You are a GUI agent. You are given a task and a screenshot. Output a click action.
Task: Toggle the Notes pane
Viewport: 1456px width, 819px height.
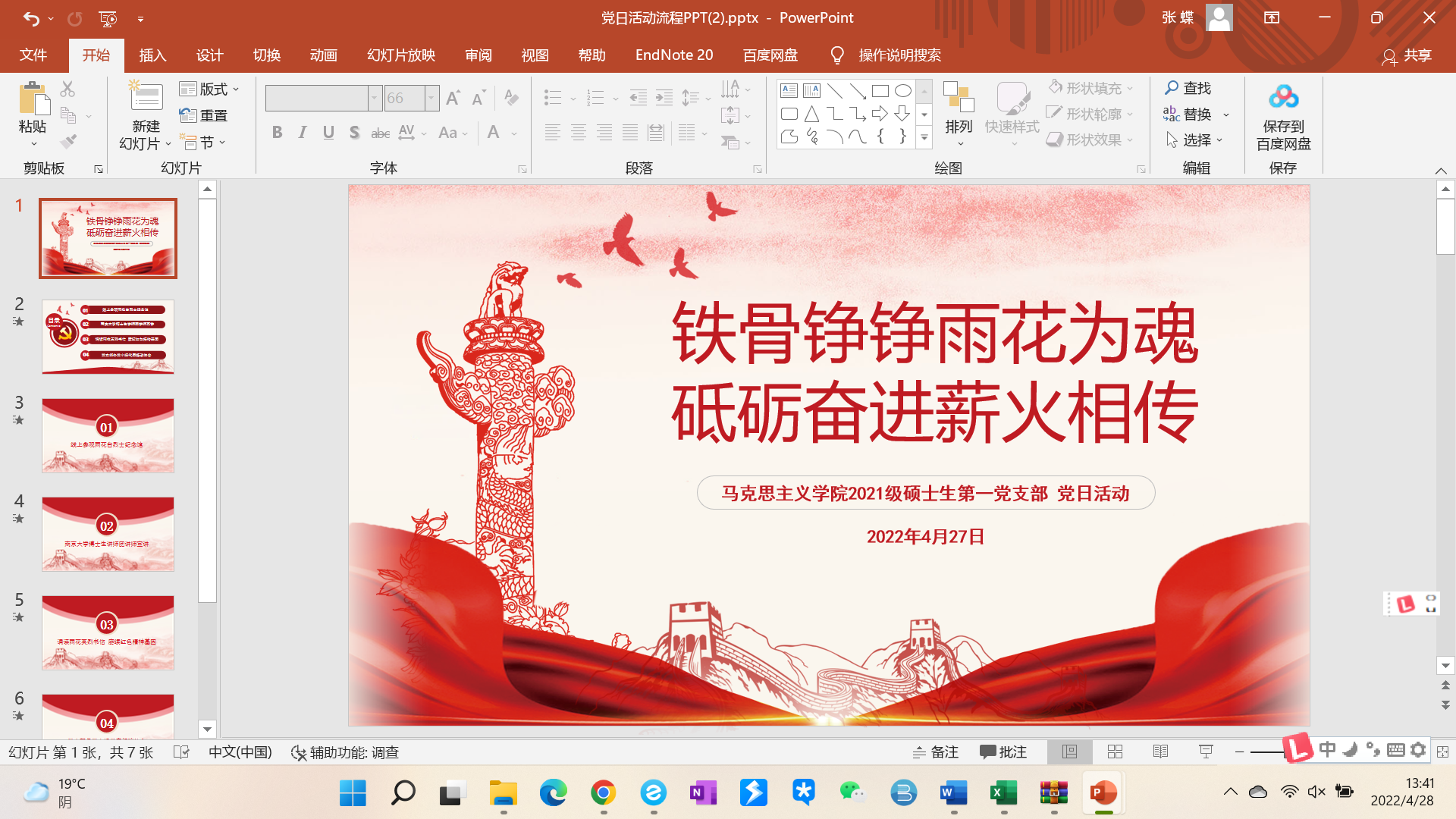coord(936,752)
